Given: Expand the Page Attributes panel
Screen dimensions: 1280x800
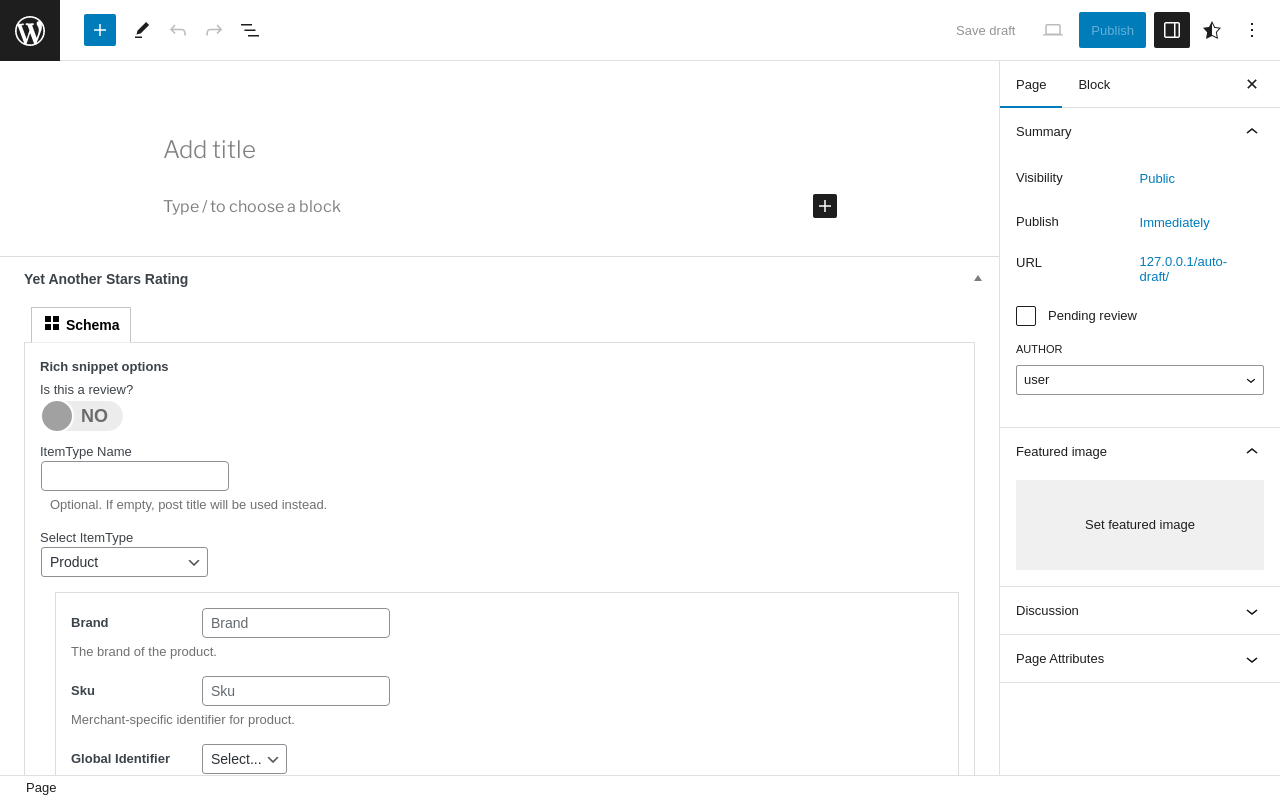Looking at the screenshot, I should 1140,659.
